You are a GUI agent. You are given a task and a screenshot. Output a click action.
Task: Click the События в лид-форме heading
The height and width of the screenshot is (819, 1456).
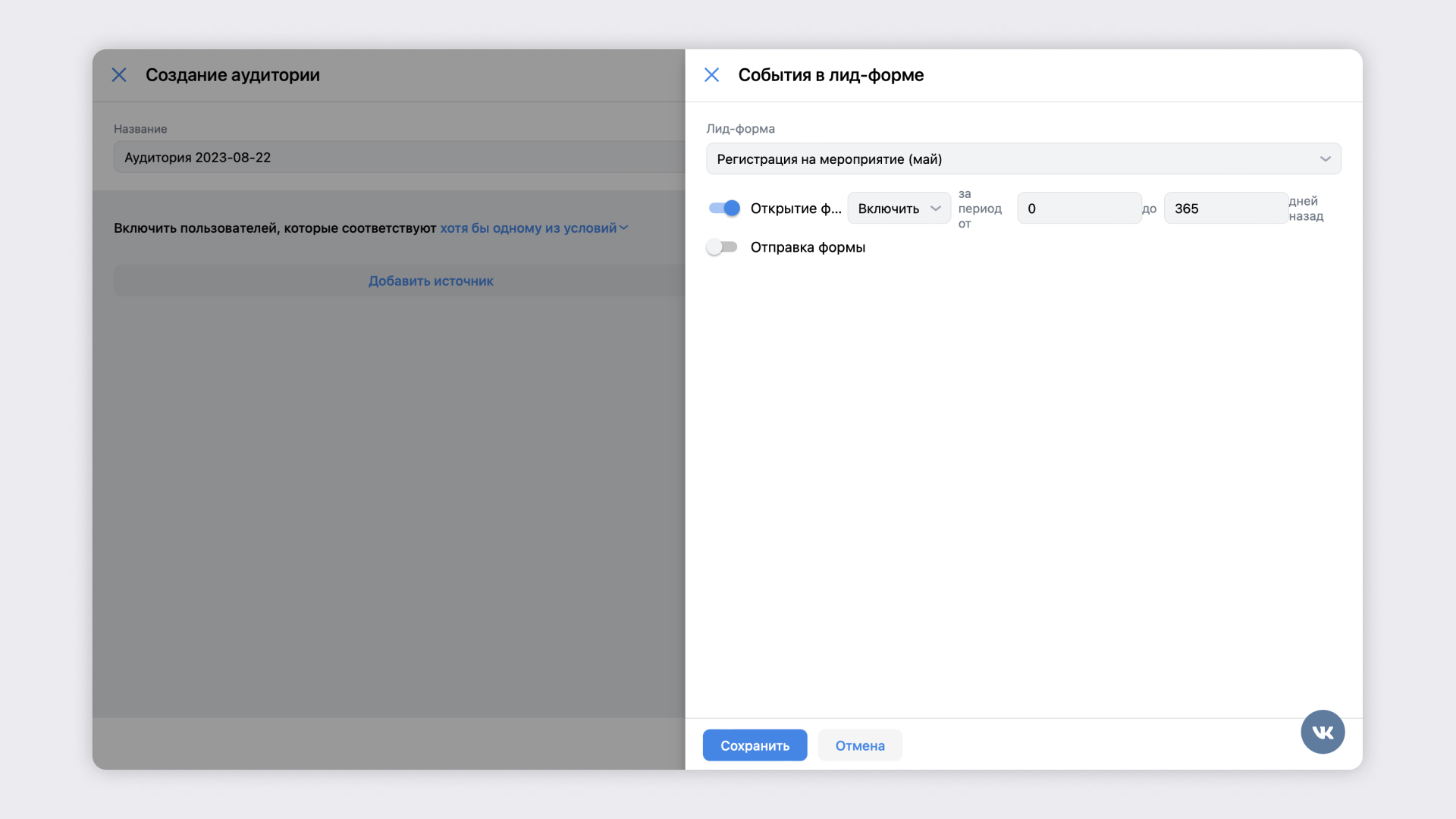(830, 75)
